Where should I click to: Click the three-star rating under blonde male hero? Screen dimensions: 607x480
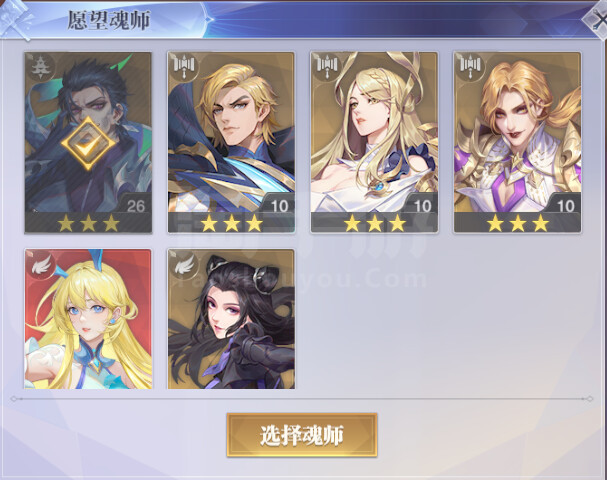point(231,223)
